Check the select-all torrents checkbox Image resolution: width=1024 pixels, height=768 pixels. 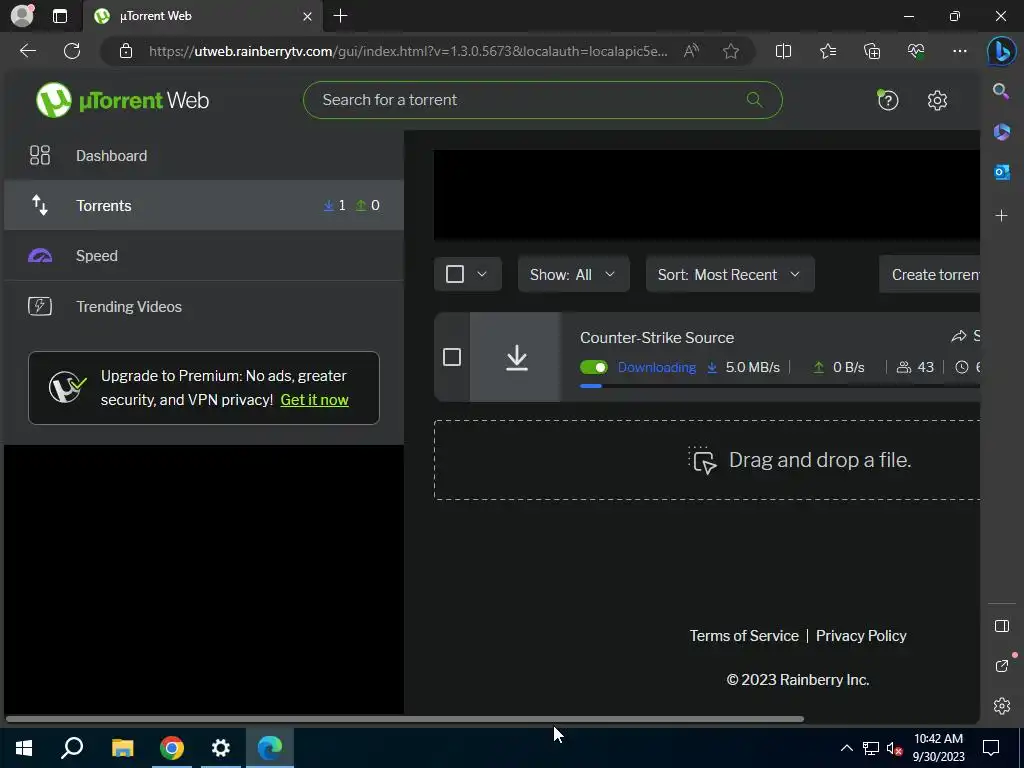(x=455, y=274)
